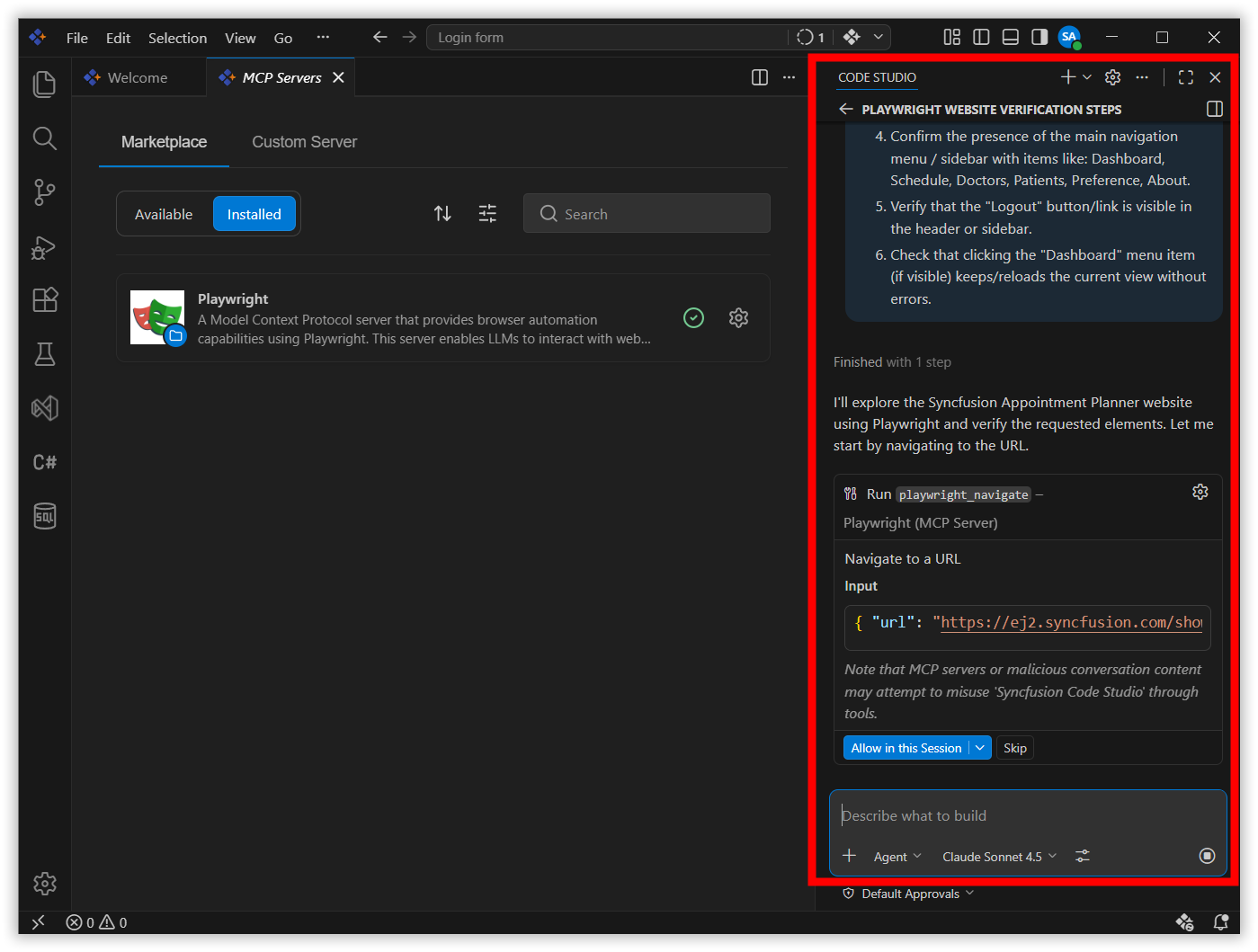Click the Skip button
Screen dimensions: 1258x952
click(x=1015, y=748)
